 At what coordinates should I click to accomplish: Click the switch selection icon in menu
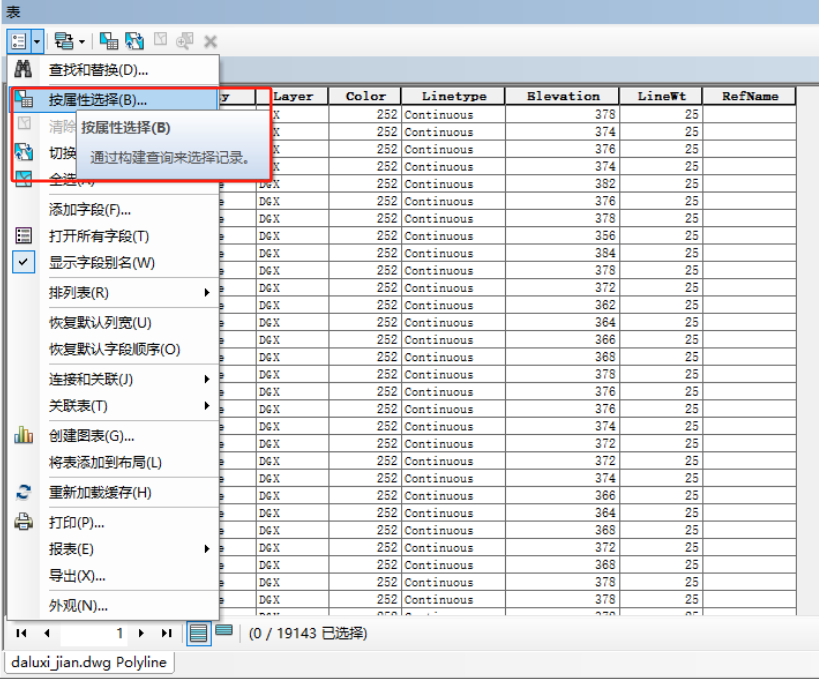click(x=24, y=152)
